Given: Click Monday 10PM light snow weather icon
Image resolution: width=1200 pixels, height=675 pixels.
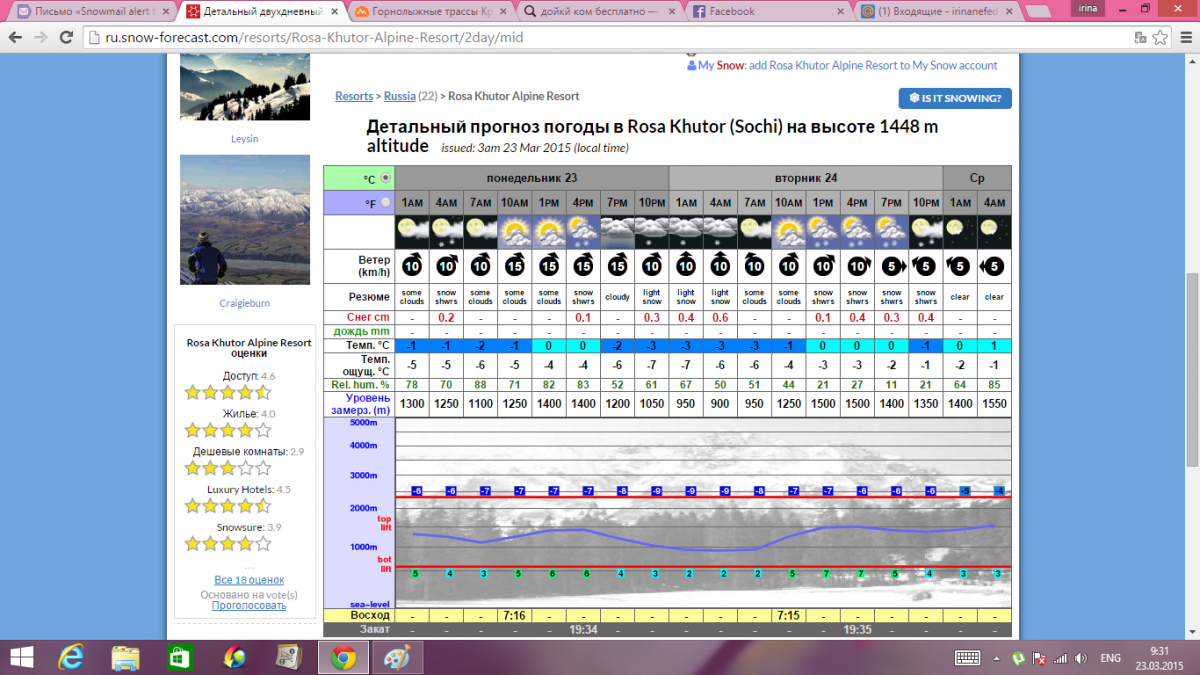Looking at the screenshot, I should pyautogui.click(x=651, y=232).
